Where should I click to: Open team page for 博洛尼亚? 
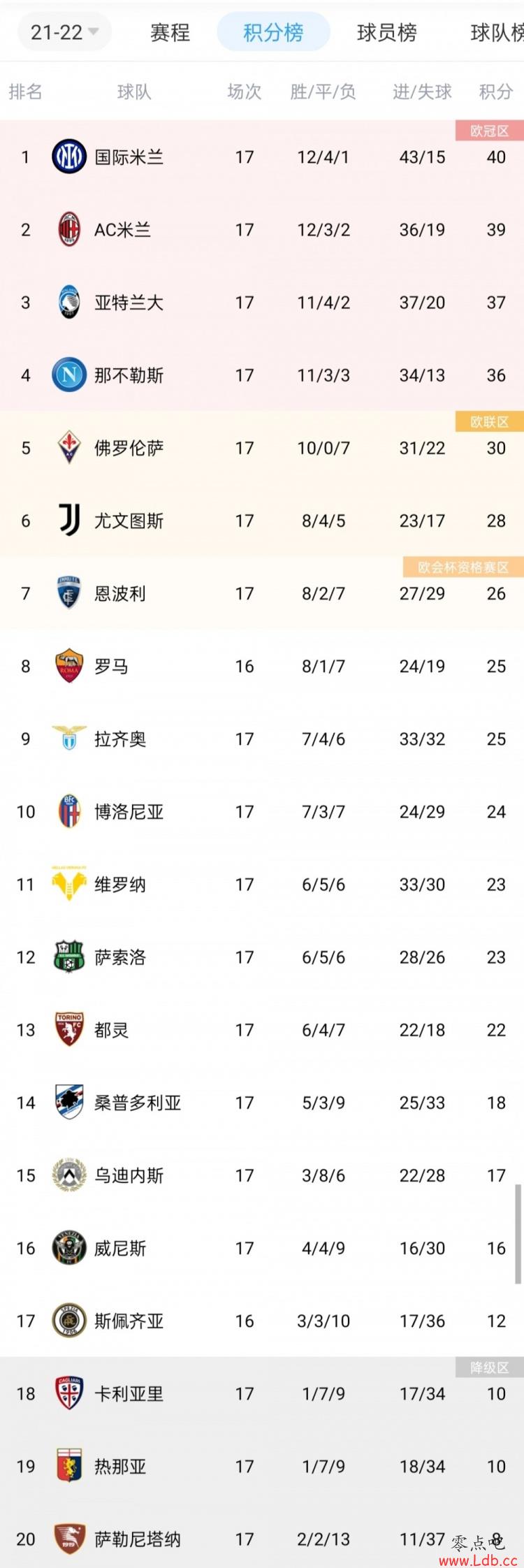pos(129,811)
